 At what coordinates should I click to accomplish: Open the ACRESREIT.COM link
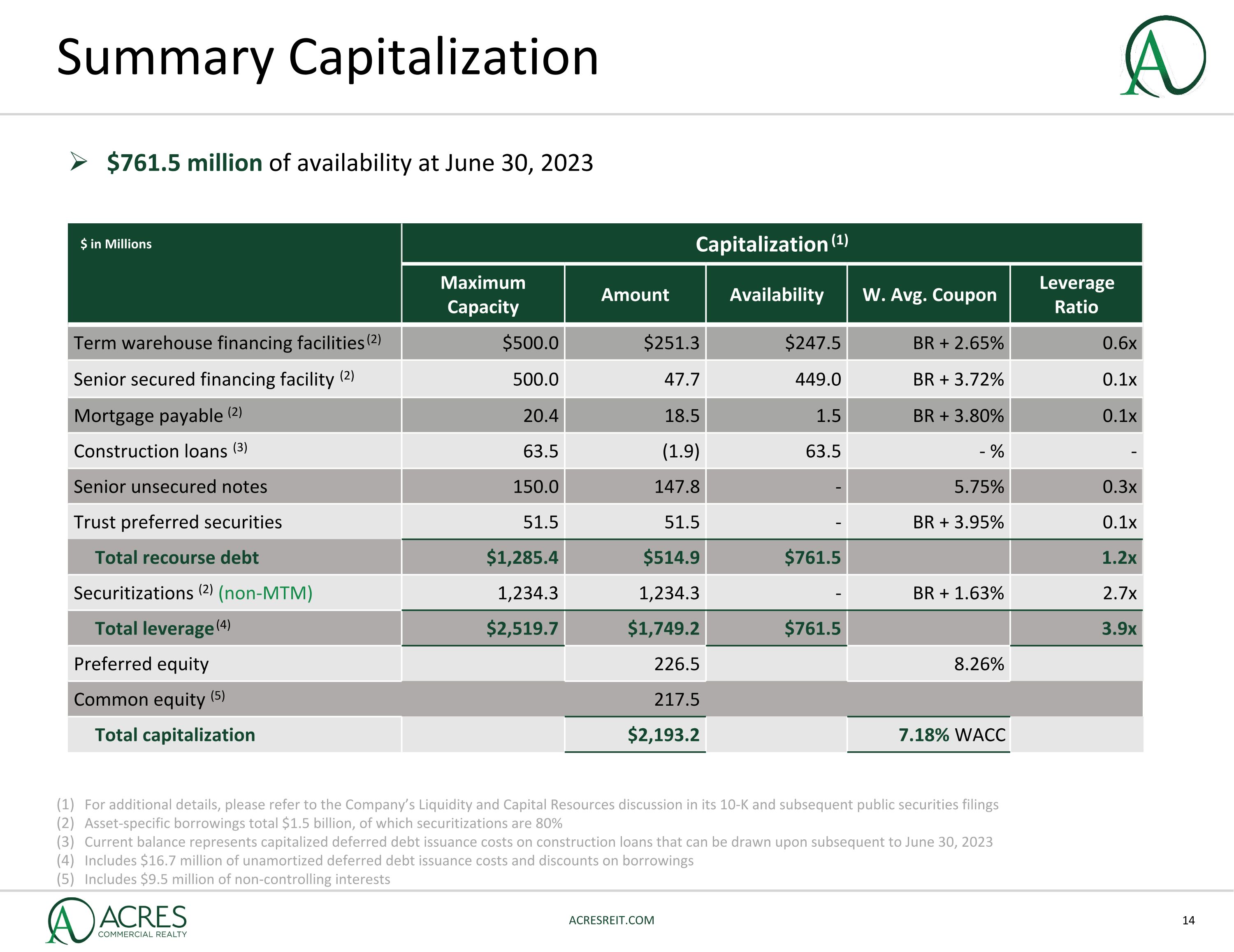611,920
